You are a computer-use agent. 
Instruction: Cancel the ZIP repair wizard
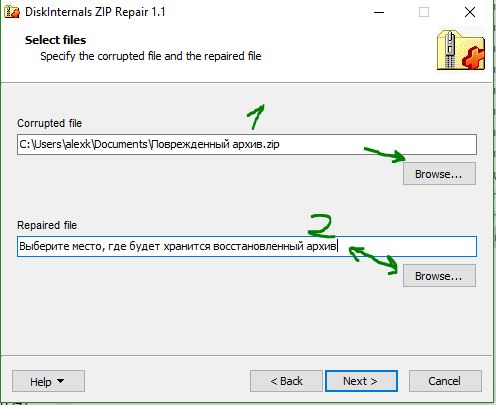(445, 381)
